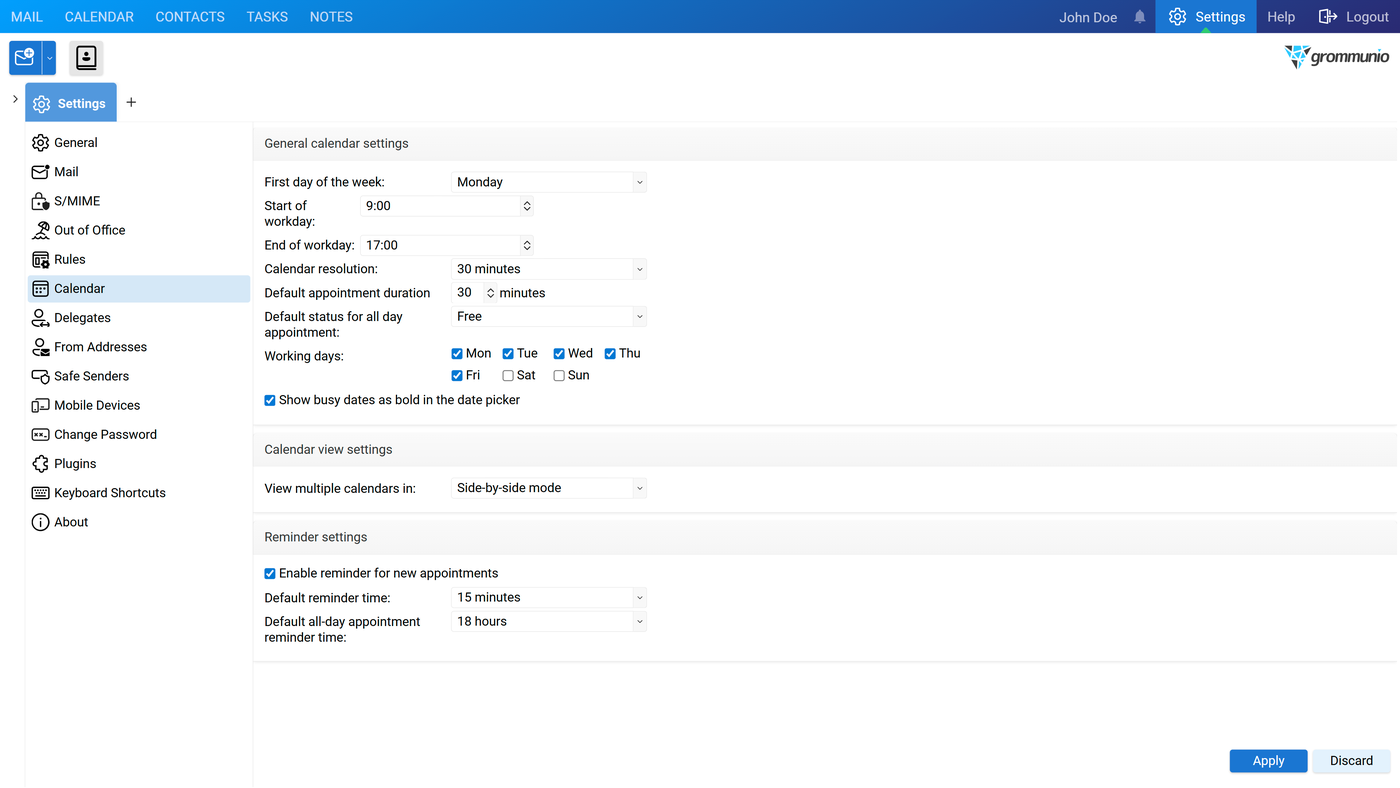The image size is (1400, 788).
Task: Click Start of workday time spinner arrows
Action: pos(527,206)
